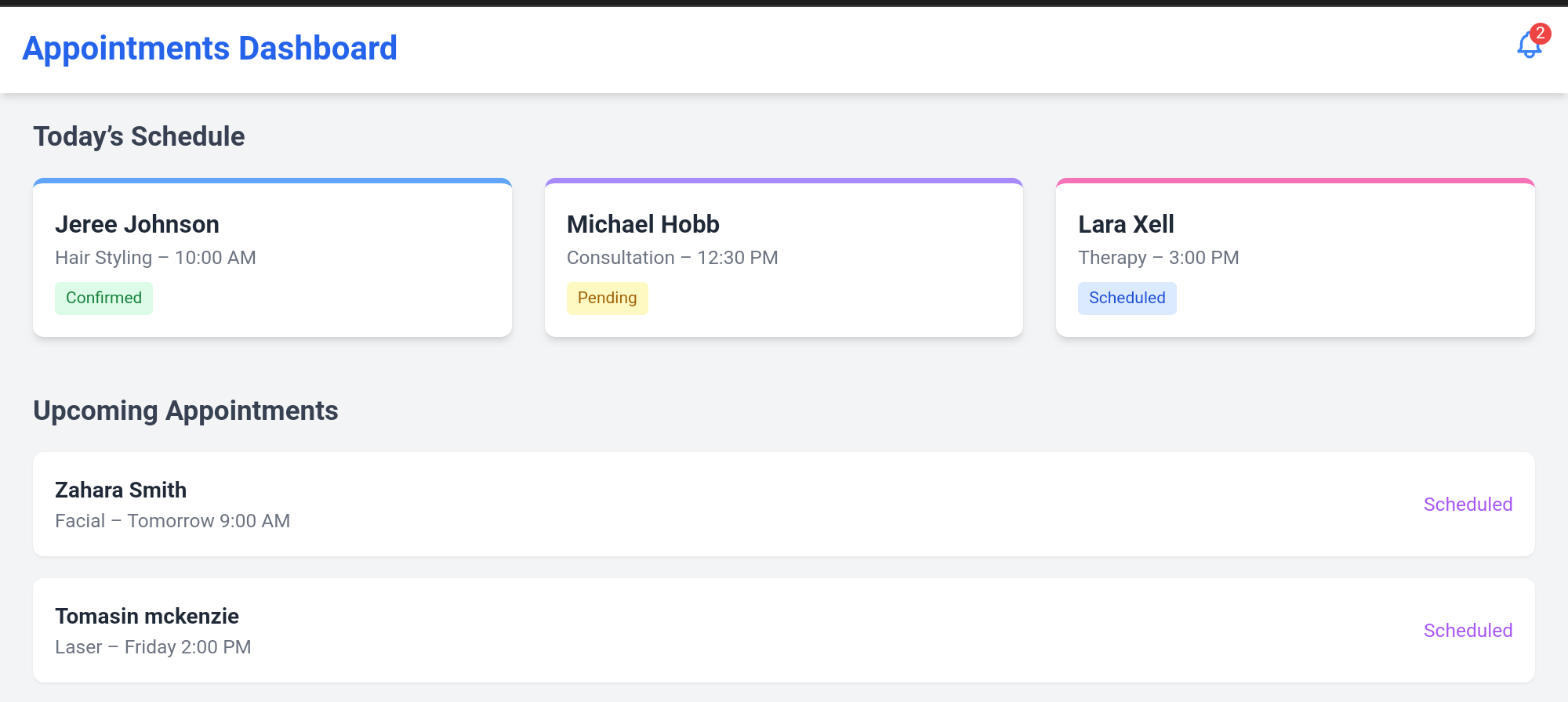Click the blue Scheduled badge for Lara Xell
Screen dimensions: 1568x702
1127,299
